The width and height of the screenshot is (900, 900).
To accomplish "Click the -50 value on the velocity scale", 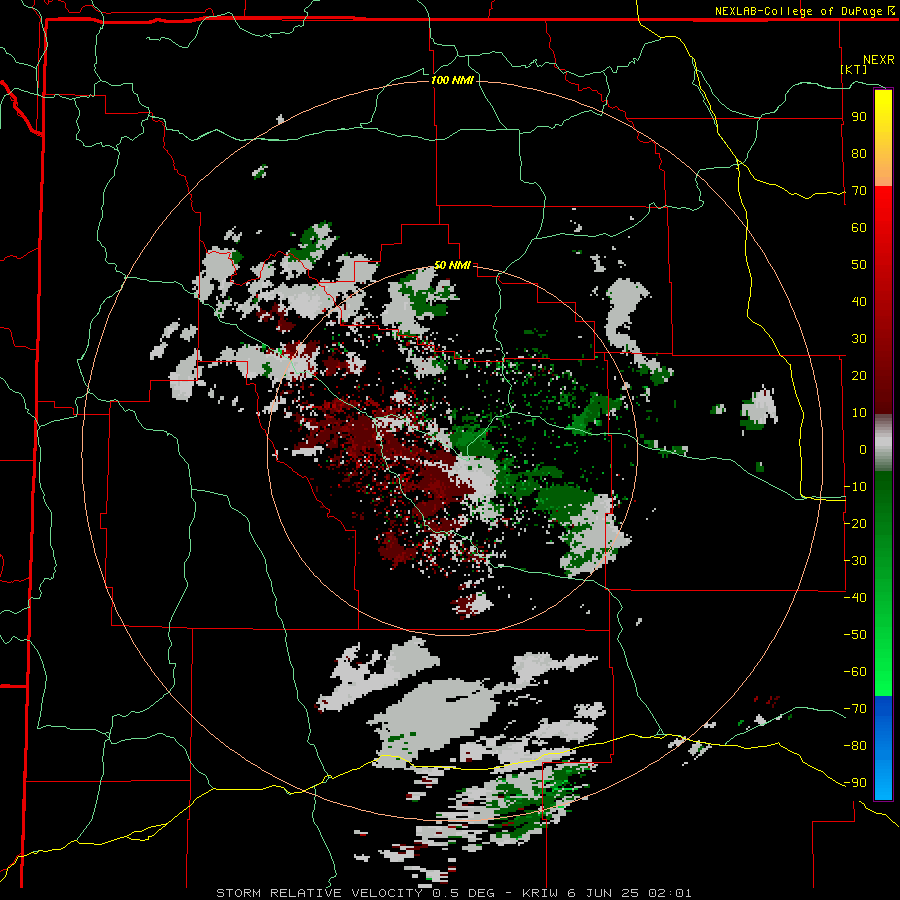I will pos(855,635).
